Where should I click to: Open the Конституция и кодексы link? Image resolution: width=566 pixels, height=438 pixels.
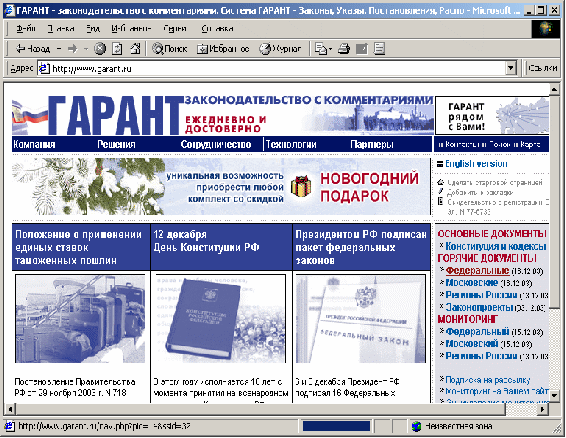[496, 246]
